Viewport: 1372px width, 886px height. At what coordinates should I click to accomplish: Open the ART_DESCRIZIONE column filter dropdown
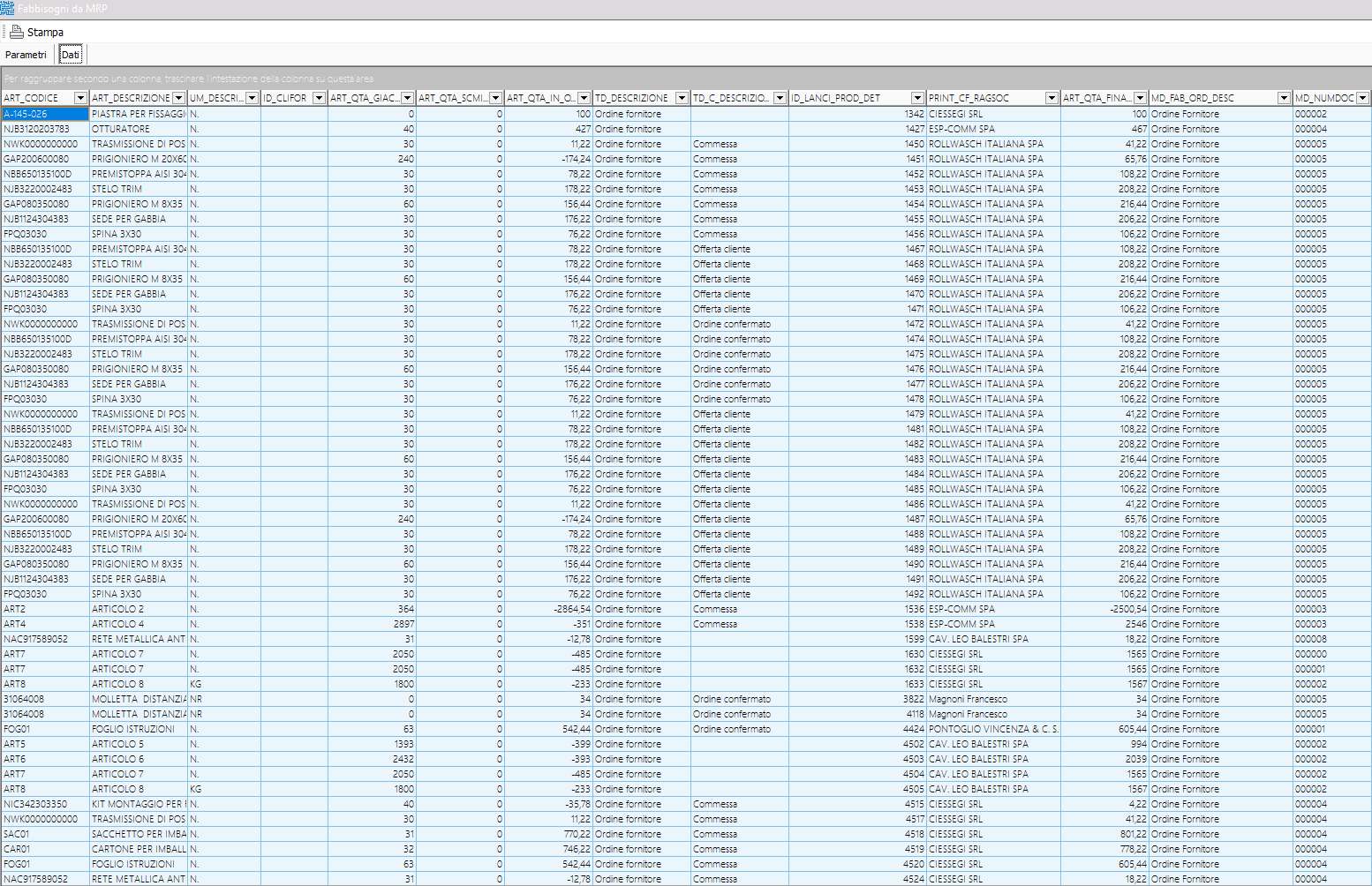(179, 98)
